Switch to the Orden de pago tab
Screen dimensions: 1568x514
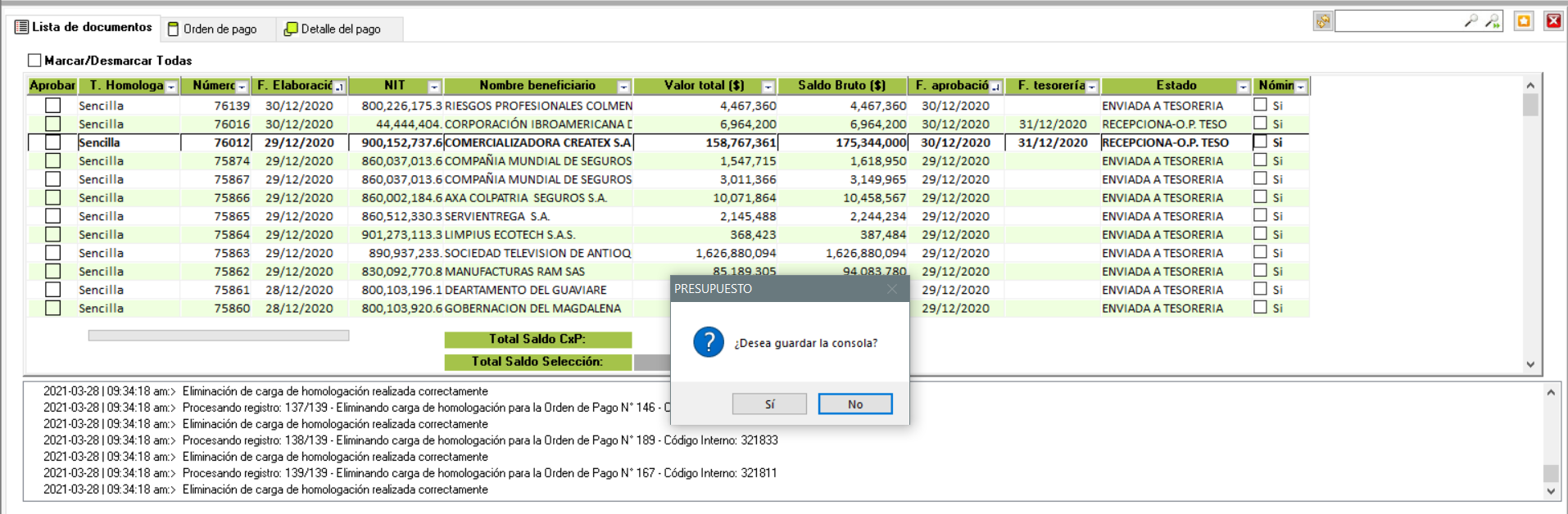tap(219, 29)
